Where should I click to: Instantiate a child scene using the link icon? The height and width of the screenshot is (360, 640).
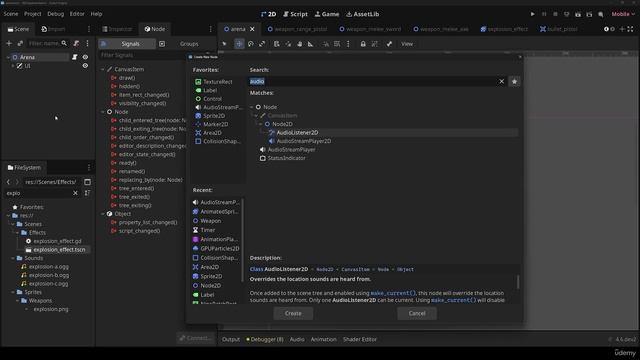click(20, 43)
